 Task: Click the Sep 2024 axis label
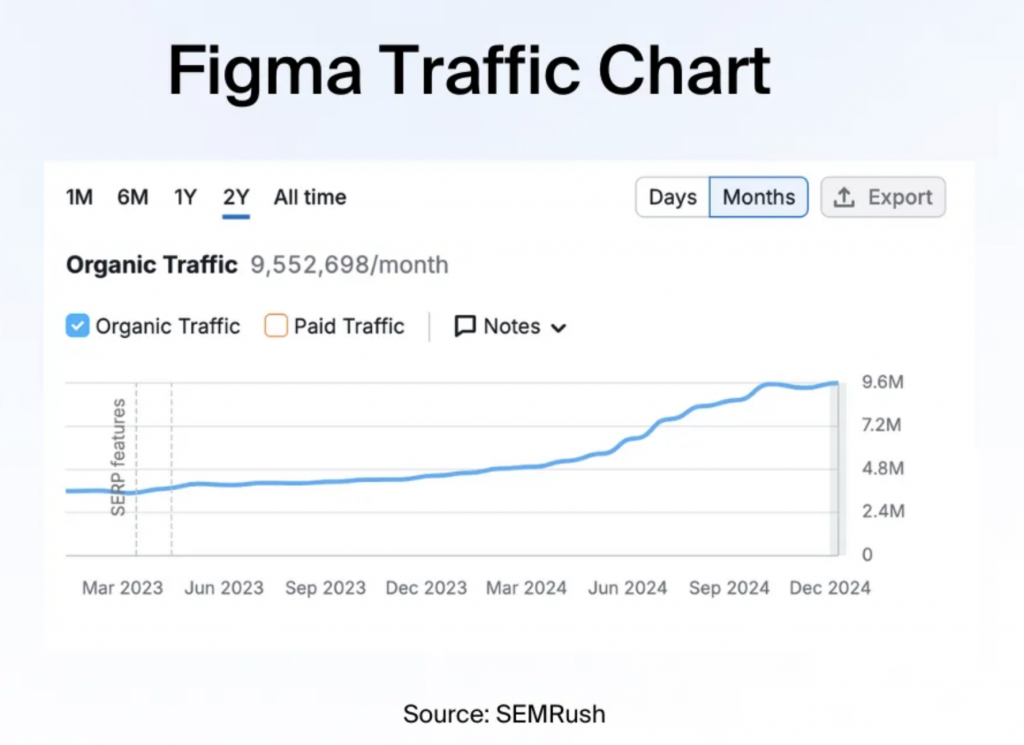[x=729, y=588]
